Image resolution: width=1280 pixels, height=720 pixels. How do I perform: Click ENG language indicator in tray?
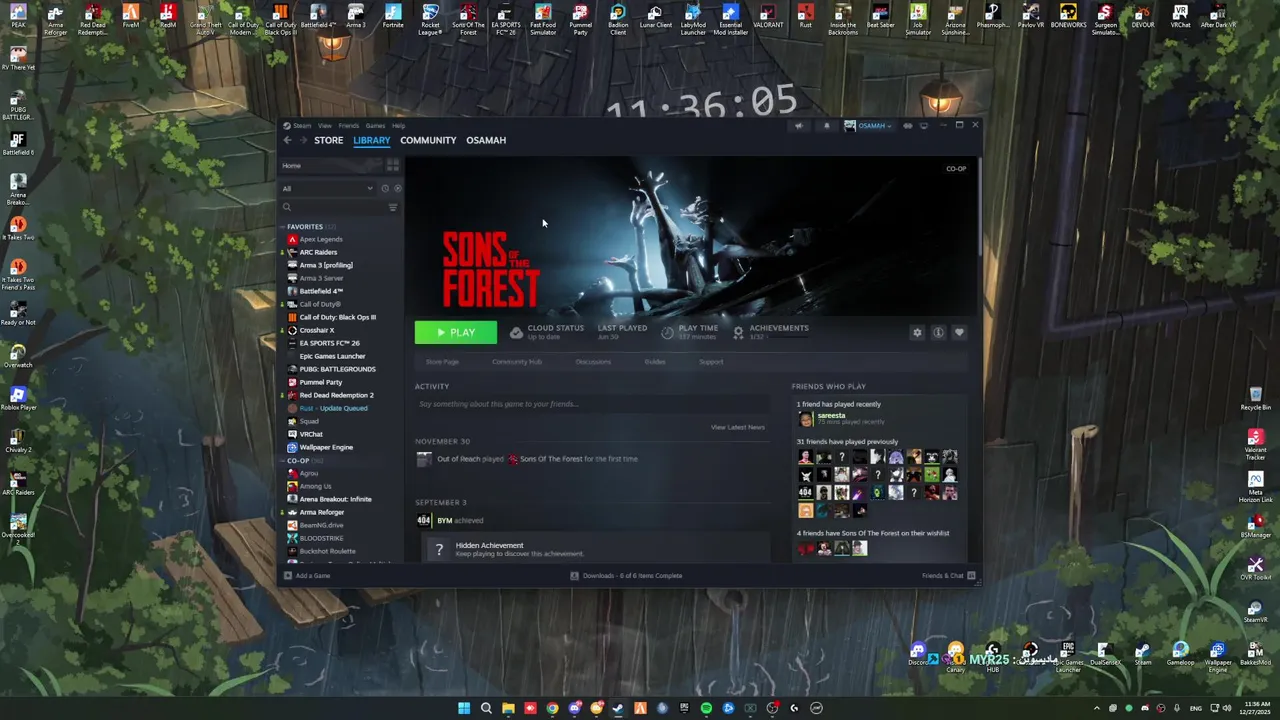tap(1195, 708)
